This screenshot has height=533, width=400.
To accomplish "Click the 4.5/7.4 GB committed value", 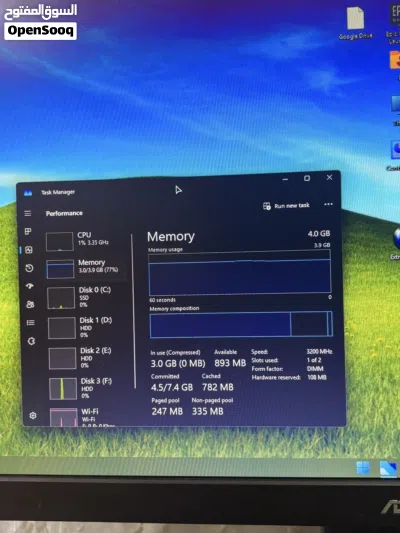I will tap(172, 388).
